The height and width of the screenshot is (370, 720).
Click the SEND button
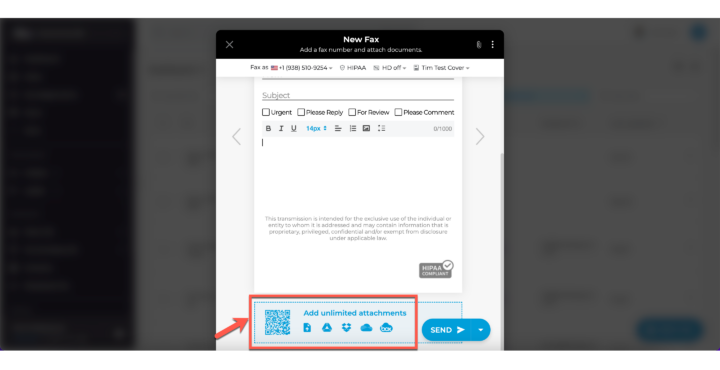point(447,330)
